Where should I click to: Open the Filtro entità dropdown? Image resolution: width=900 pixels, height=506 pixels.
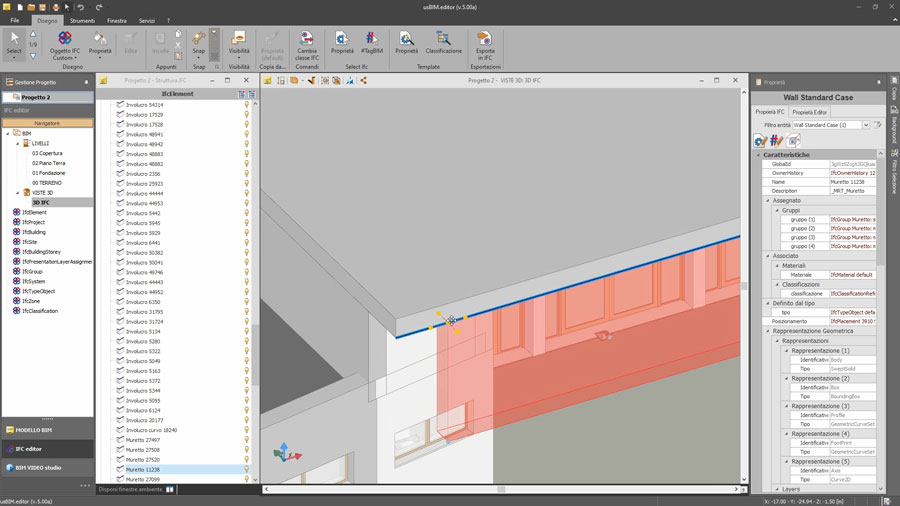(x=866, y=125)
